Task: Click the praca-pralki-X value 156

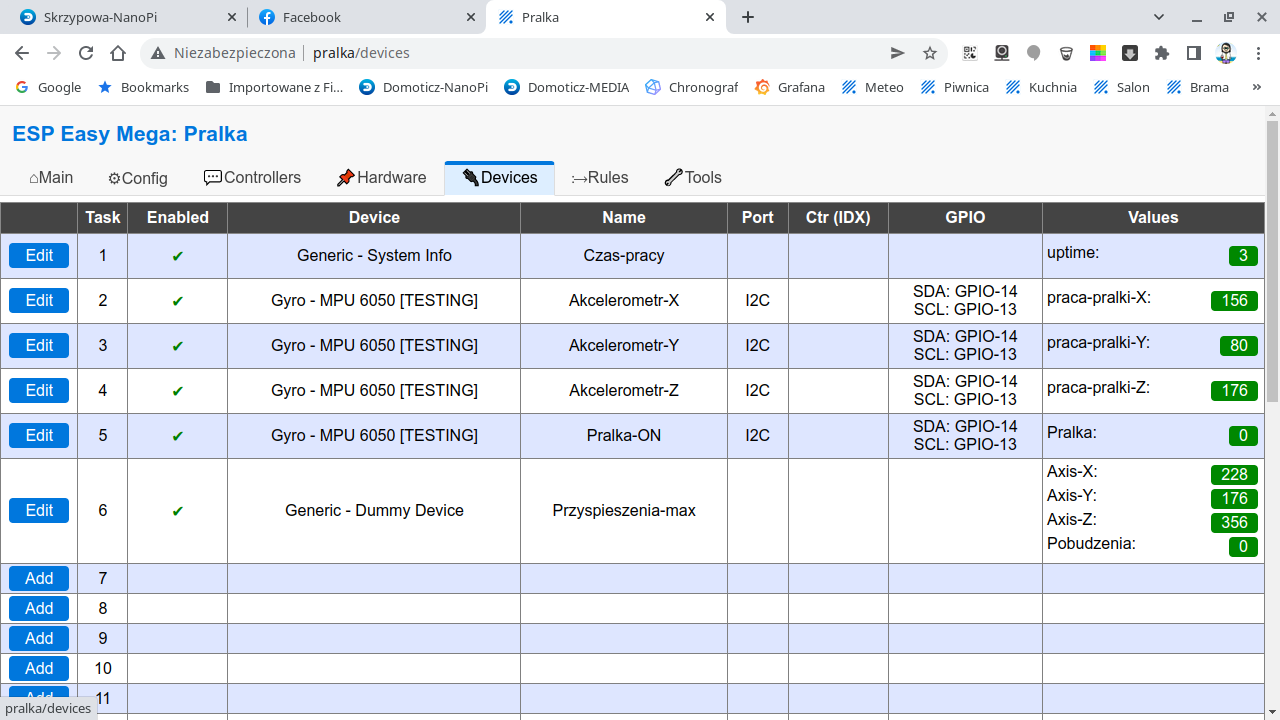Action: 1234,301
